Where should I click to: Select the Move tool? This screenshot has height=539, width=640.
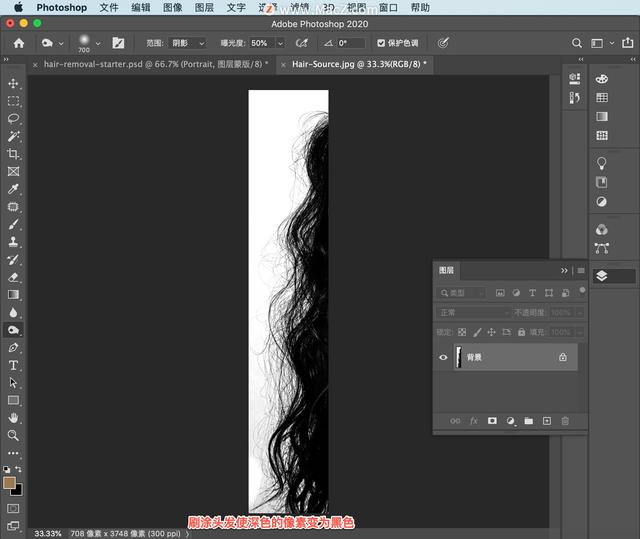click(x=13, y=83)
